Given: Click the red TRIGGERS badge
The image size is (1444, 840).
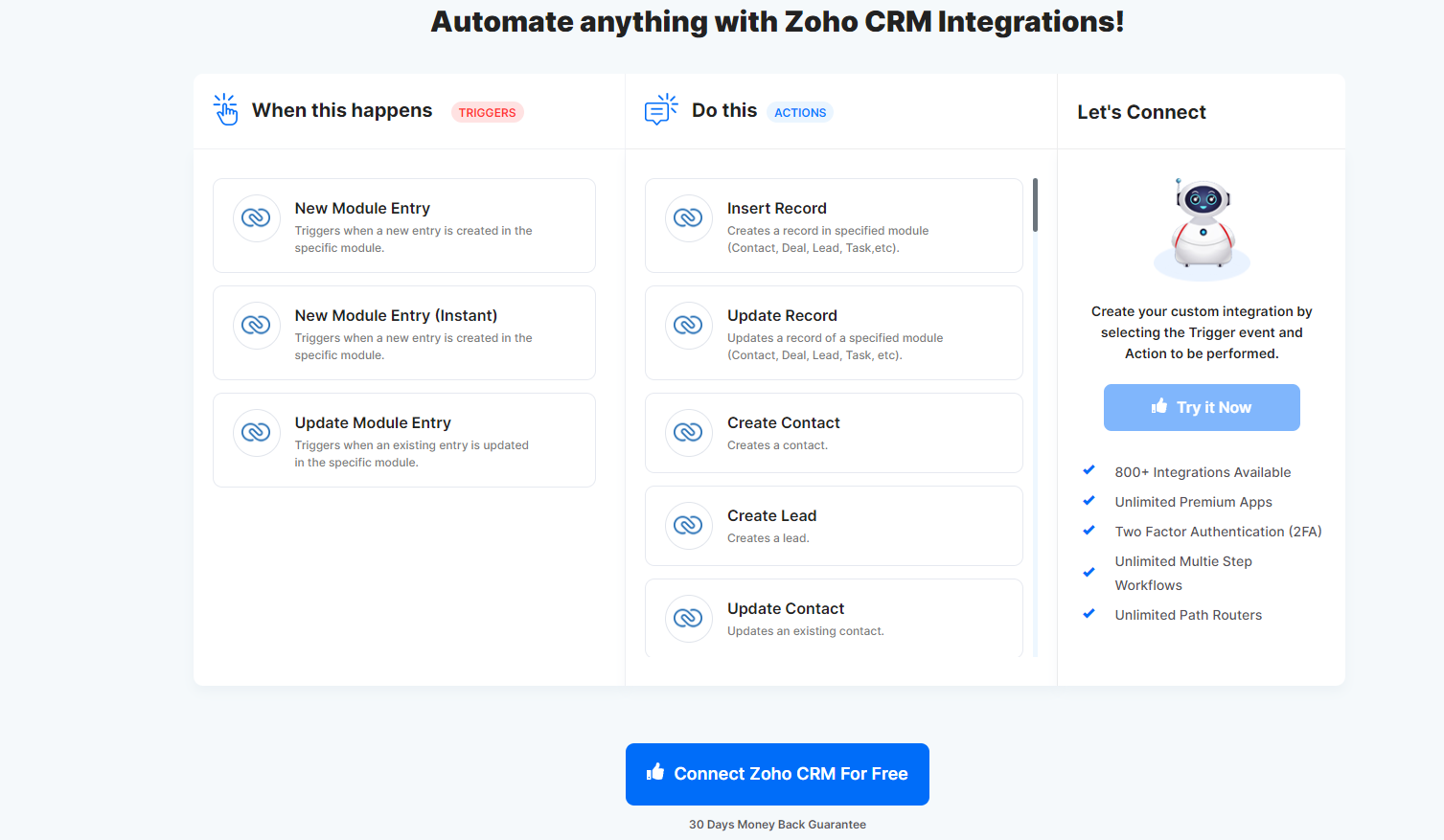Looking at the screenshot, I should pos(487,112).
